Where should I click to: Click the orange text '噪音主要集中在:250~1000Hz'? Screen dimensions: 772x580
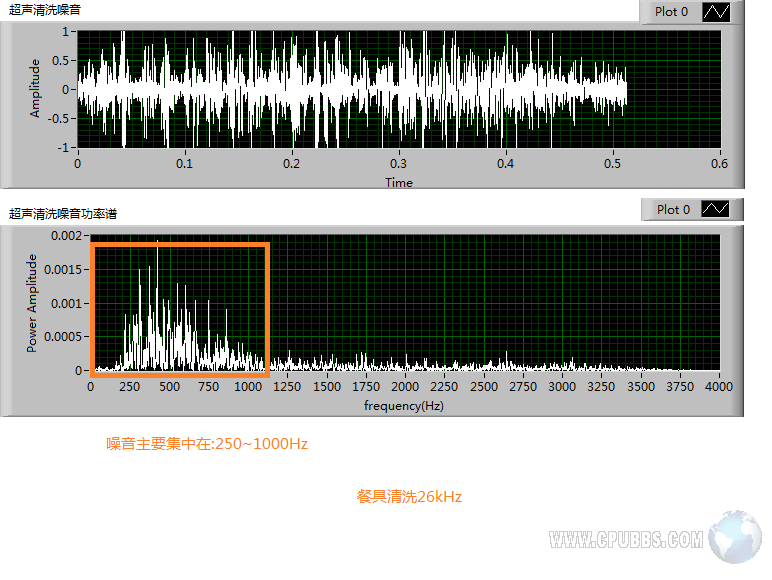(x=207, y=444)
